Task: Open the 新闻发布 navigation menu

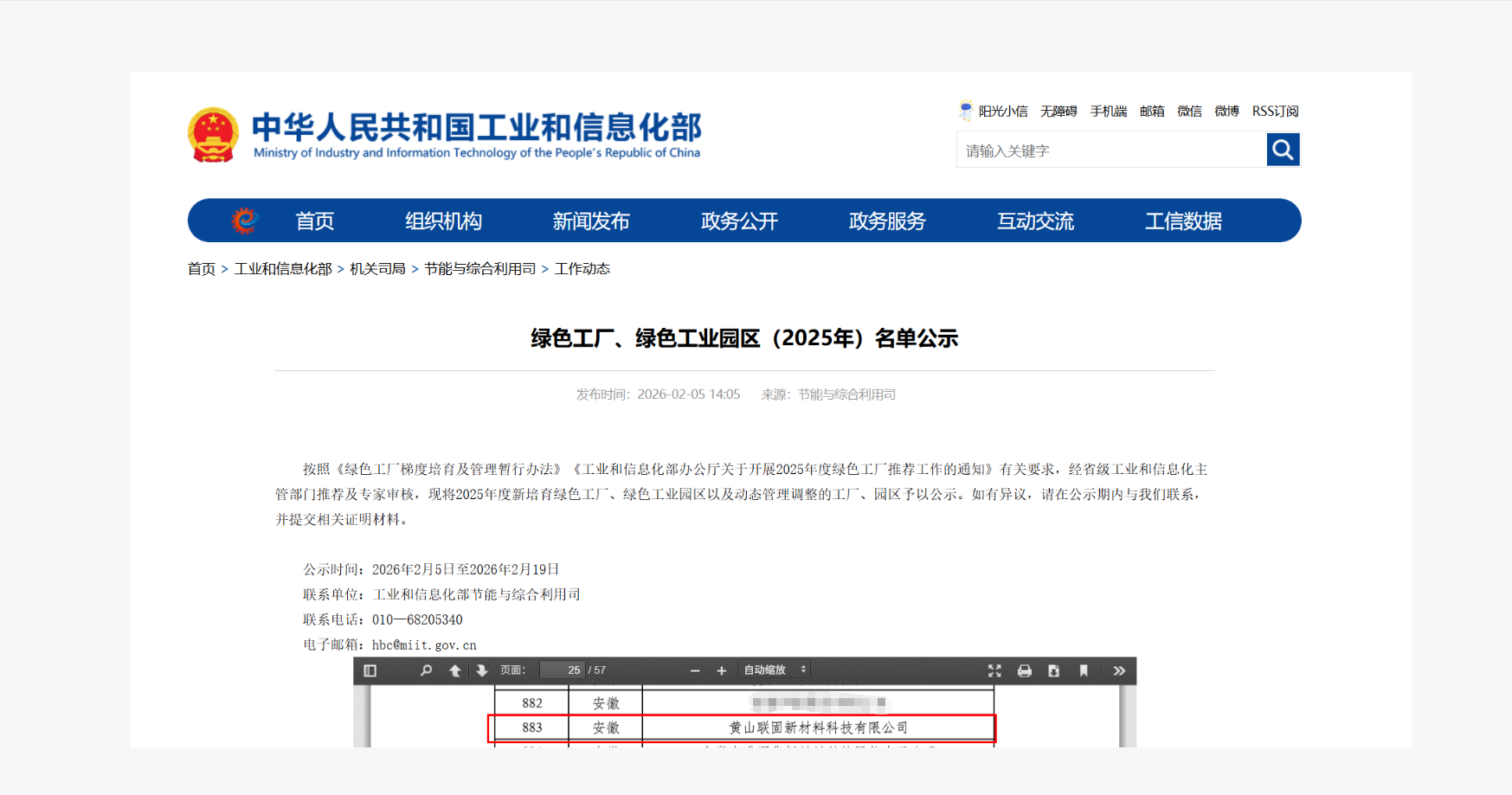Action: click(x=591, y=221)
